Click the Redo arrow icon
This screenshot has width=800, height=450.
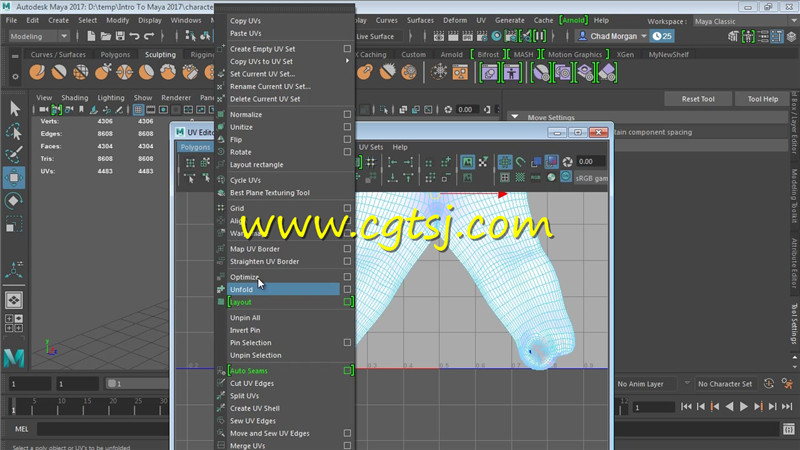[x=149, y=36]
